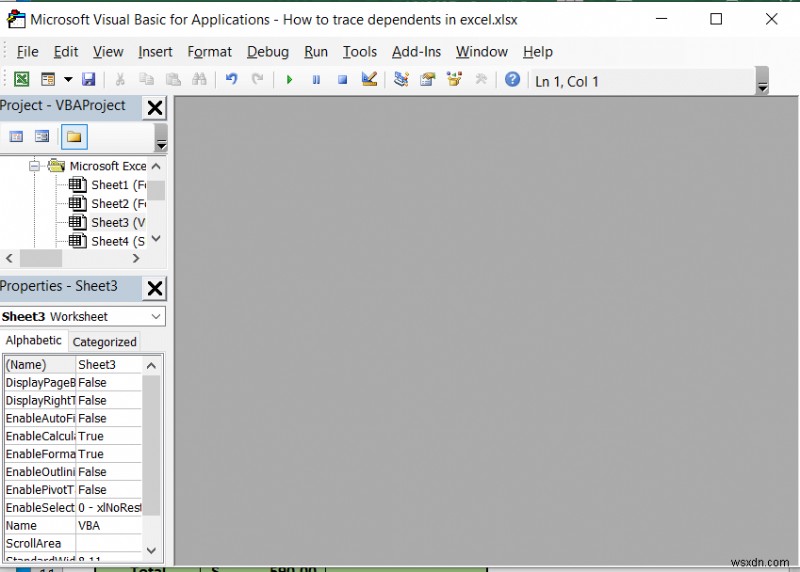Toggle Design Mode icon in the toolbar

(369, 79)
